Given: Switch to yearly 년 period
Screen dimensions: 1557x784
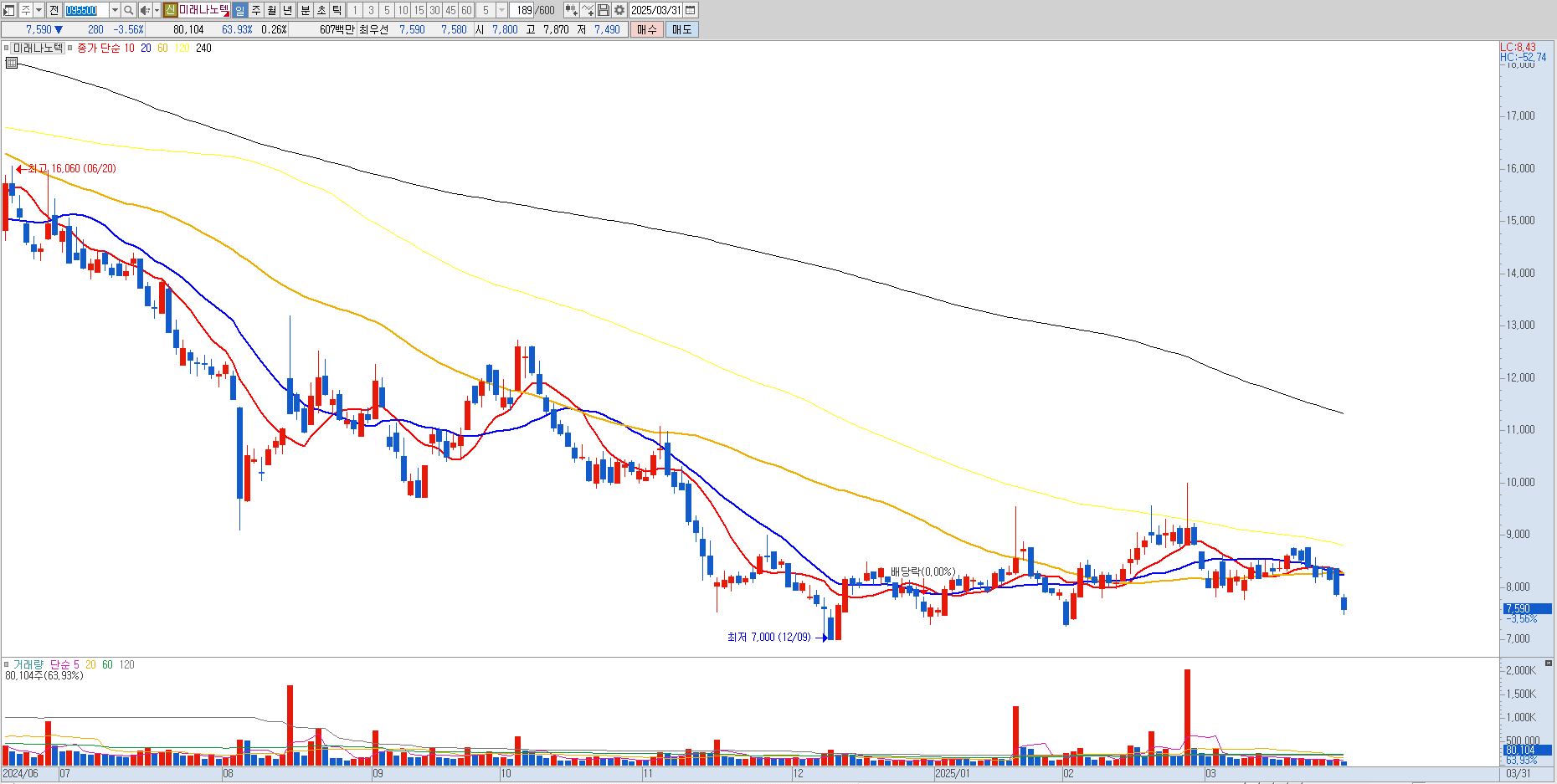Looking at the screenshot, I should [x=288, y=10].
